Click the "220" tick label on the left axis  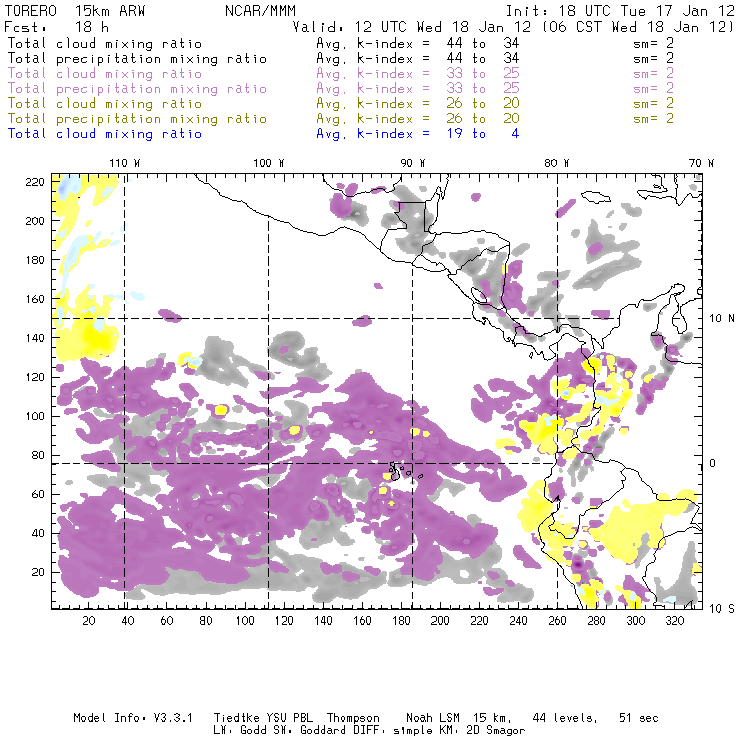[35, 182]
